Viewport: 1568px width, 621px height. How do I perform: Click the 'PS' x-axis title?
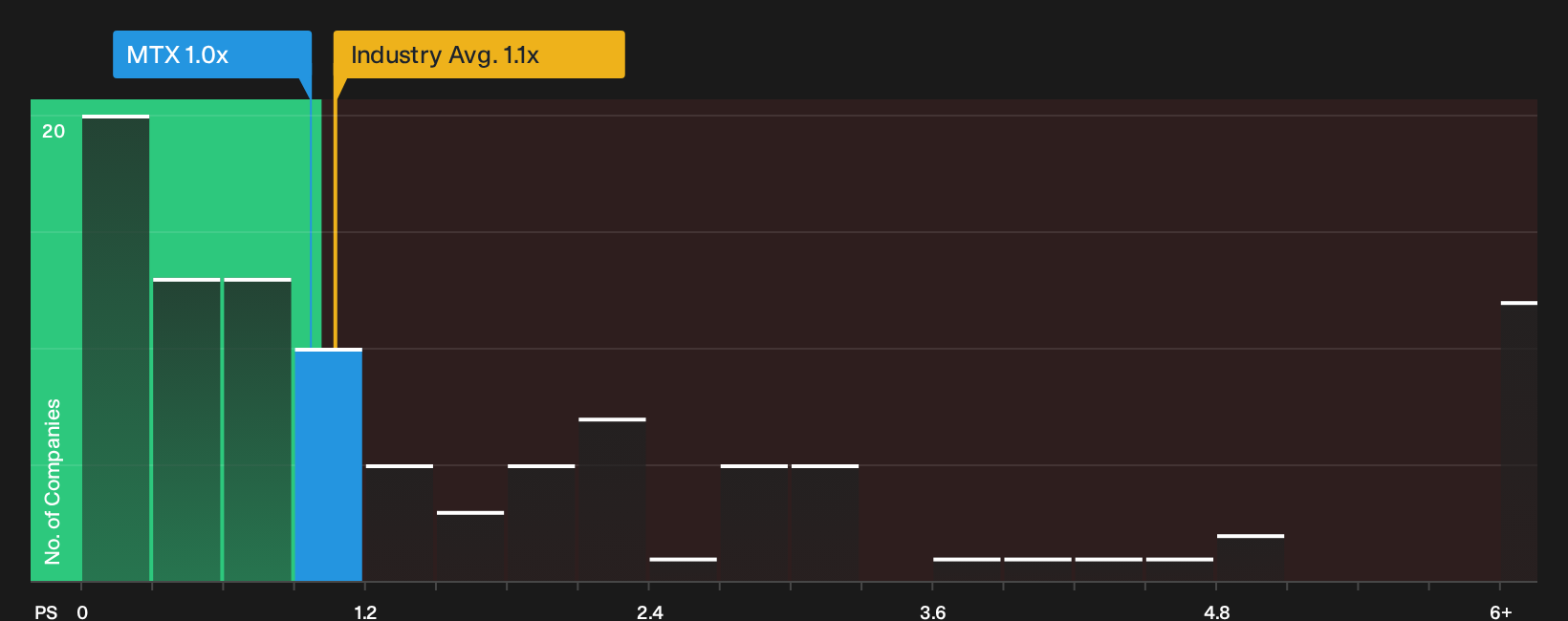[46, 612]
